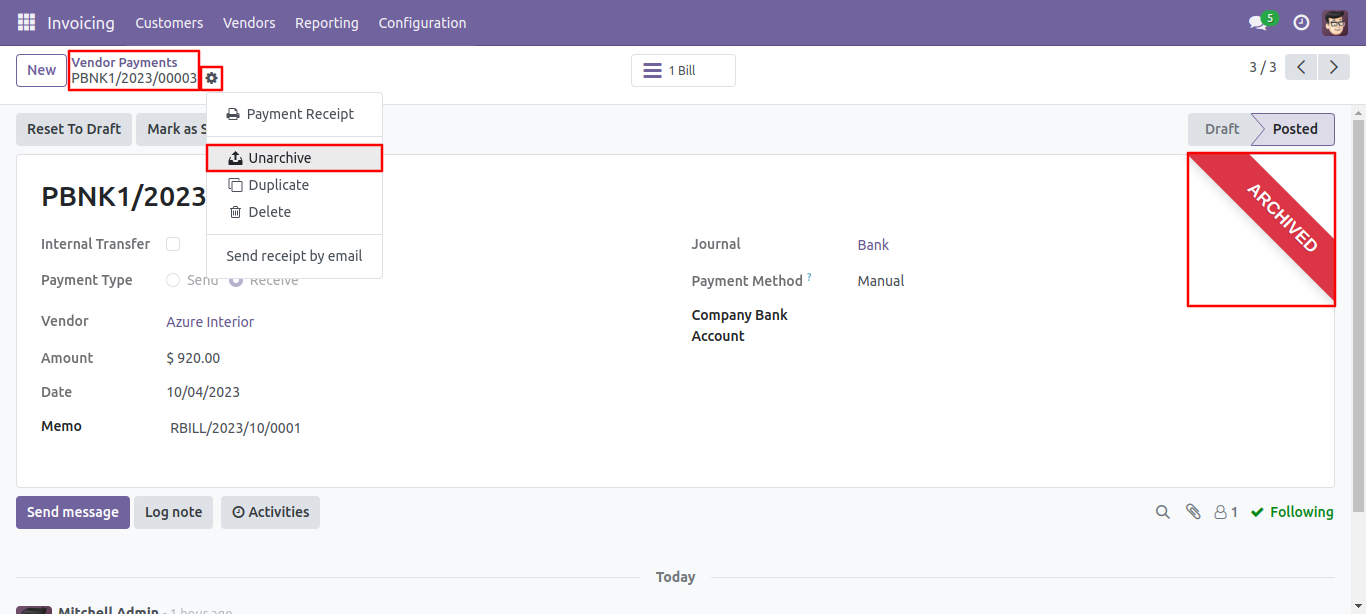The height and width of the screenshot is (614, 1366).
Task: Open the Customers menu
Action: (169, 22)
